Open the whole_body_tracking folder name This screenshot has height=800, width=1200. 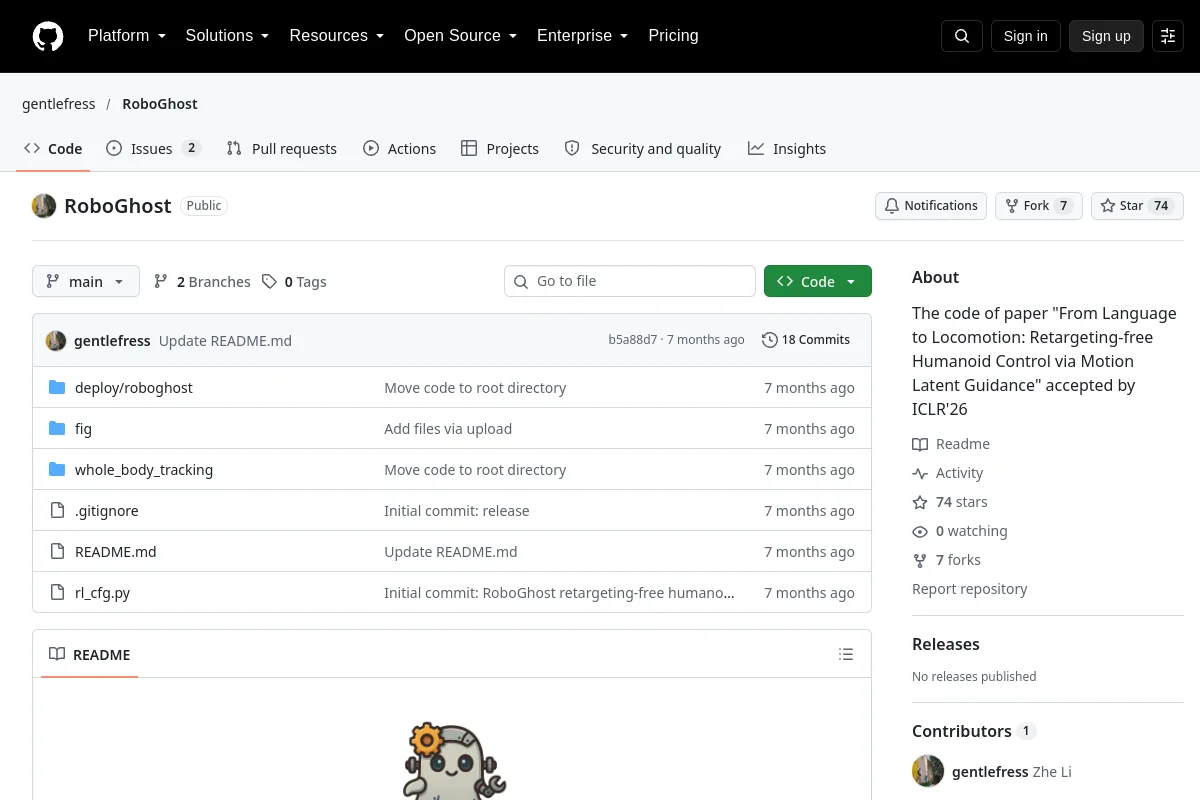coord(144,470)
